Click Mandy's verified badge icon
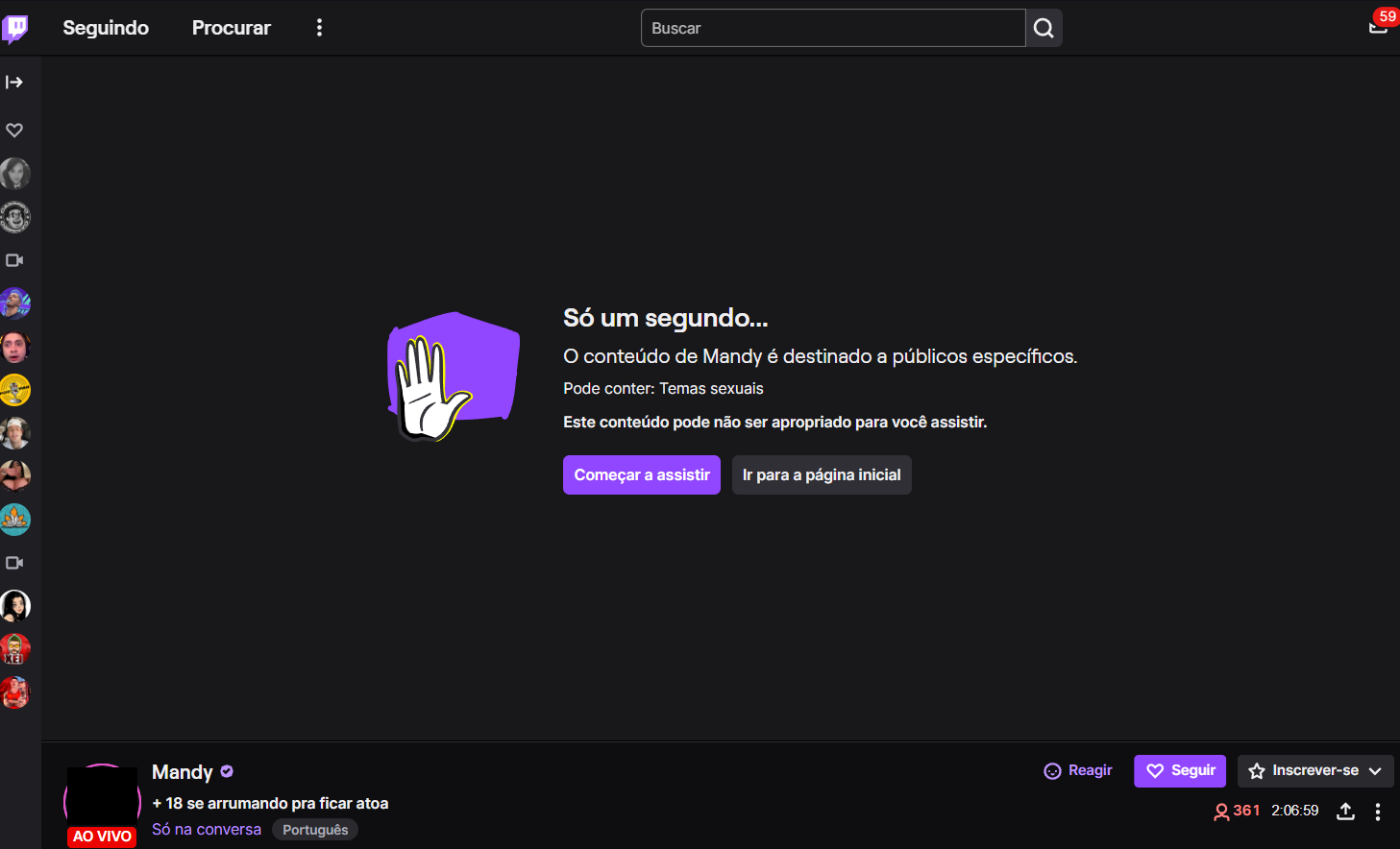 (x=227, y=771)
